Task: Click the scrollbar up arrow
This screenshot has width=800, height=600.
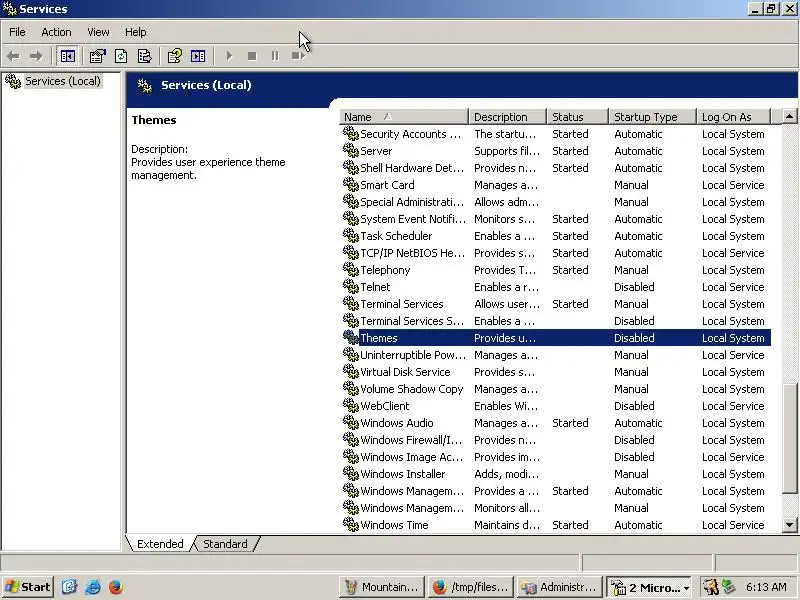Action: click(789, 117)
